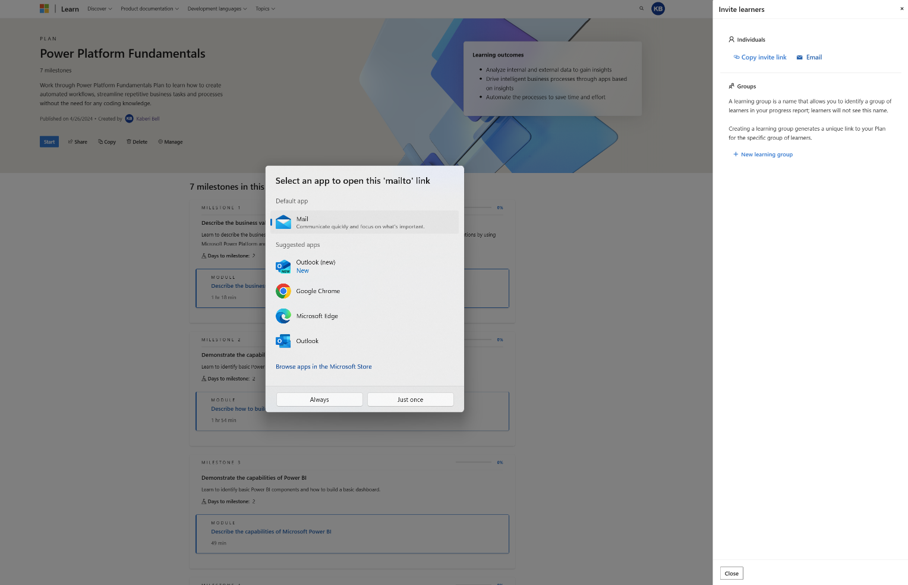Screen dimensions: 908x585
Task: Open the Development languages dropdown
Action: [x=218, y=8]
